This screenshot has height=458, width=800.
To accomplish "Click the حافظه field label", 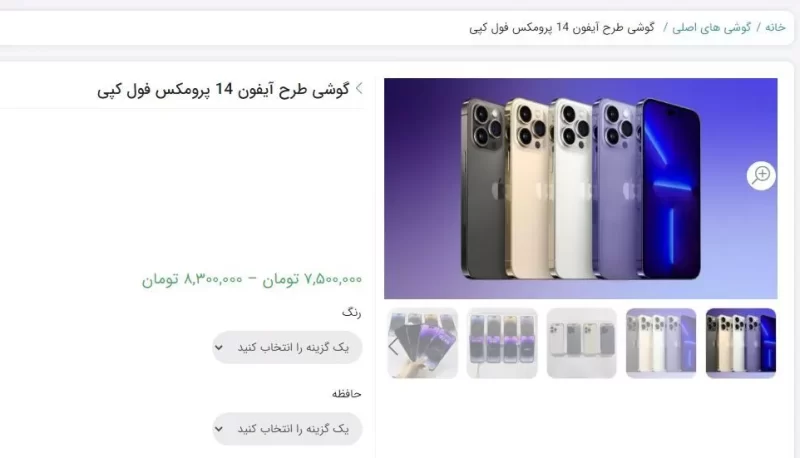I will coord(346,394).
